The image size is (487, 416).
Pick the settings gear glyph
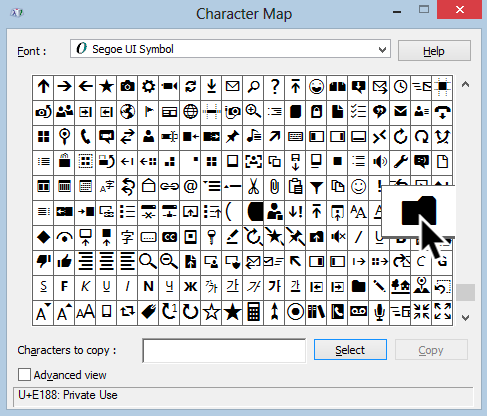pyautogui.click(x=148, y=87)
